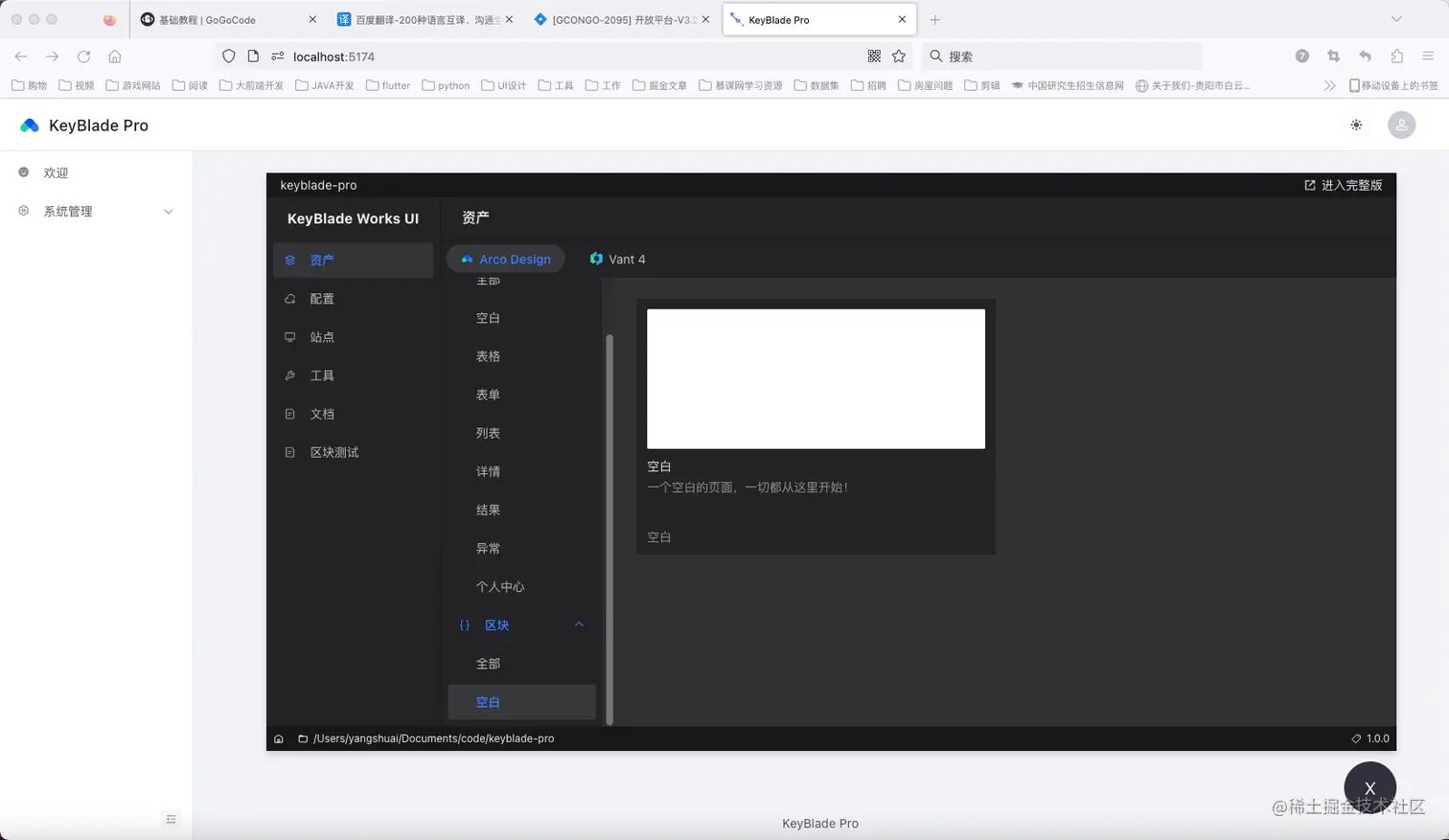Select 异常 category in the list

(x=522, y=548)
